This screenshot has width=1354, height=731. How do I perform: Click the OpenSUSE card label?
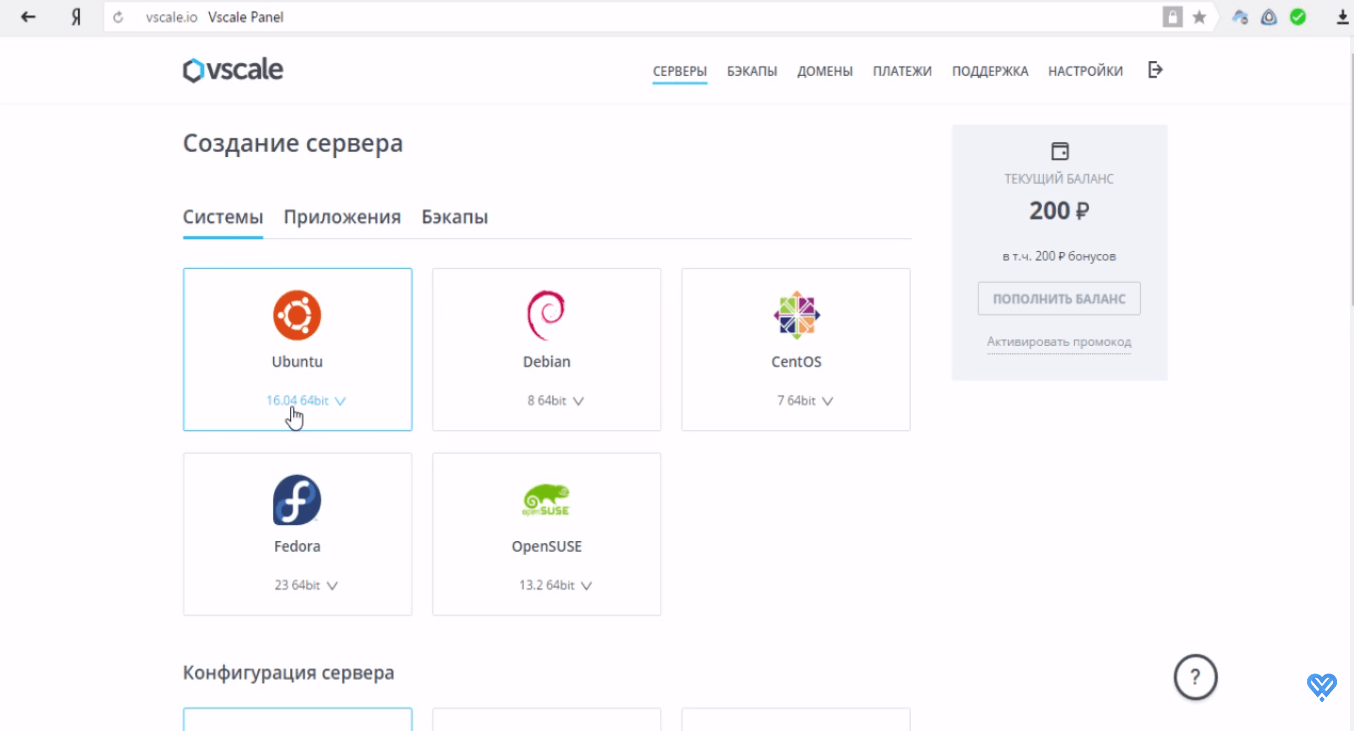click(x=546, y=547)
